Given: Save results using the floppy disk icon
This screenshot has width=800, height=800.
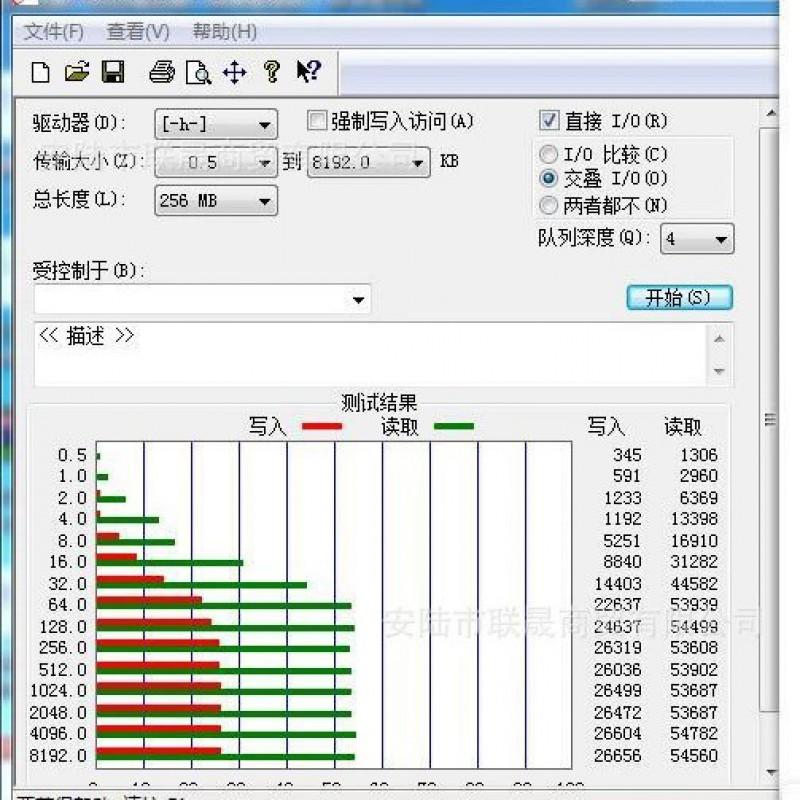Looking at the screenshot, I should coord(113,72).
